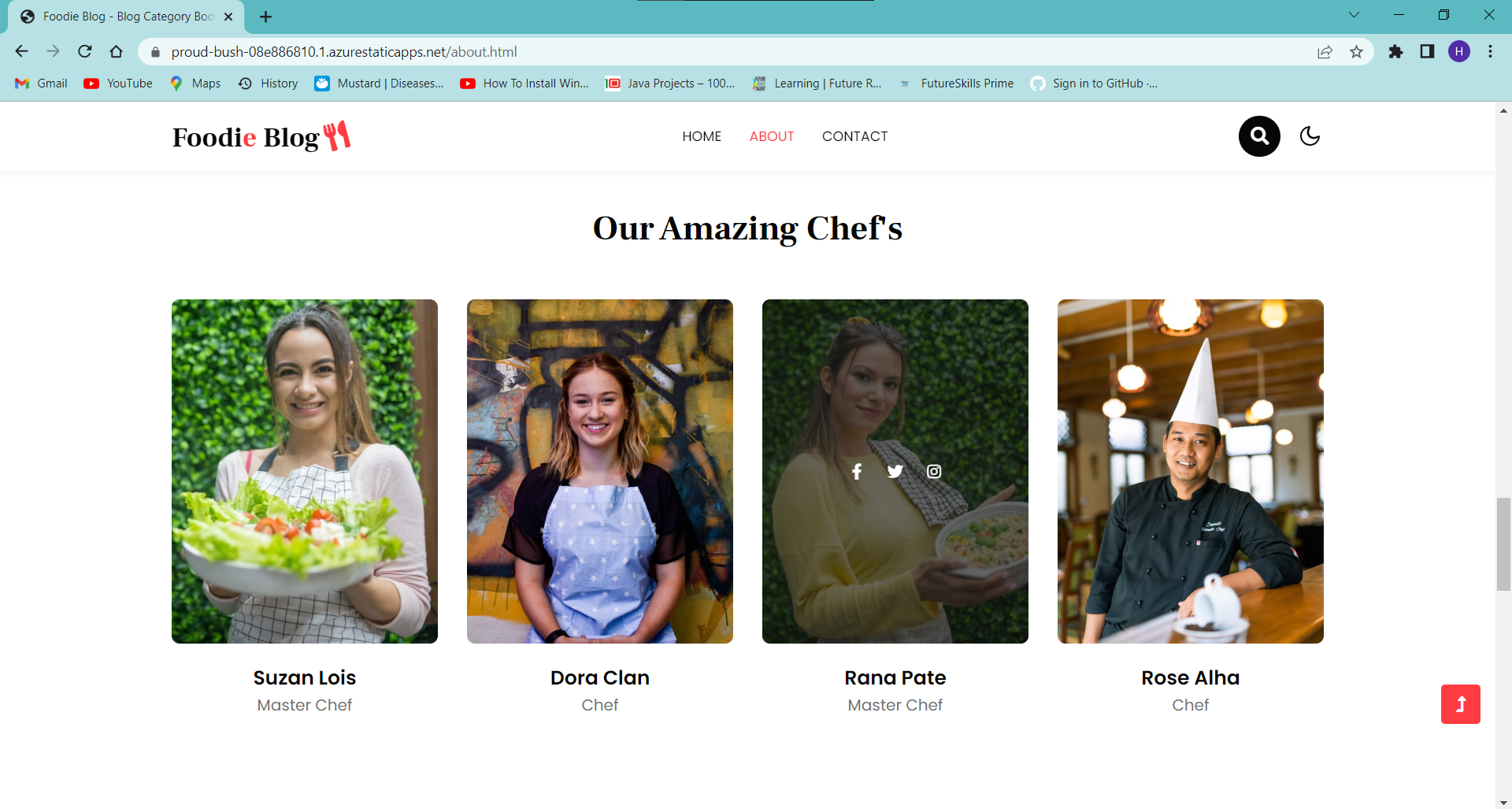Viewport: 1512px width, 809px height.
Task: Click the vertical page scrollbar thumb
Action: (x=1504, y=544)
